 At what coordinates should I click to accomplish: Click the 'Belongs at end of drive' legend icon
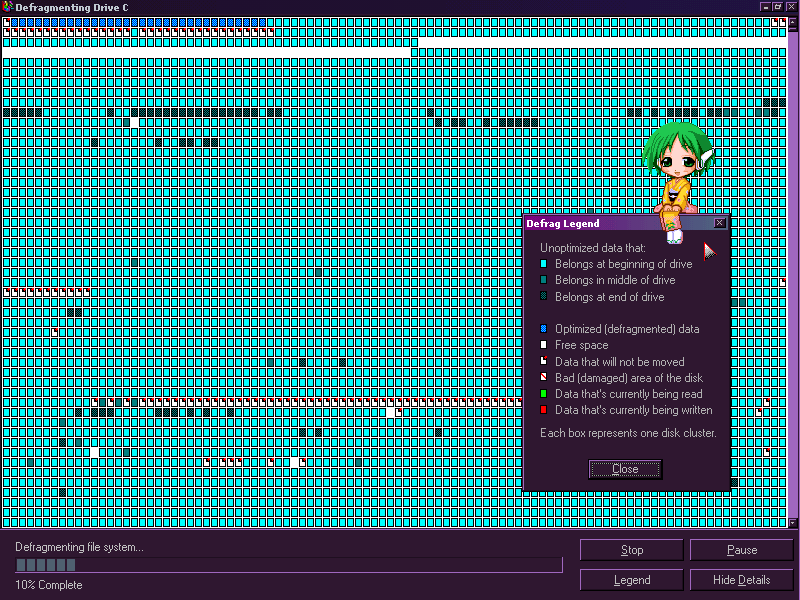(543, 297)
